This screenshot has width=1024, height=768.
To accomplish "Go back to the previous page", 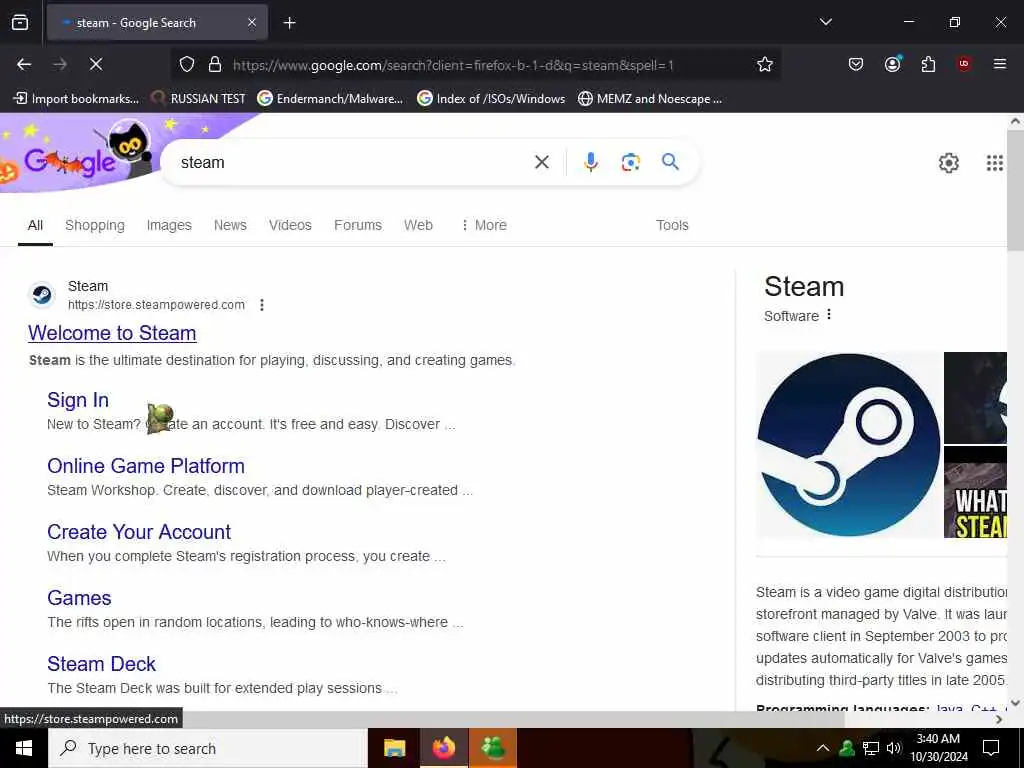I will [24, 64].
